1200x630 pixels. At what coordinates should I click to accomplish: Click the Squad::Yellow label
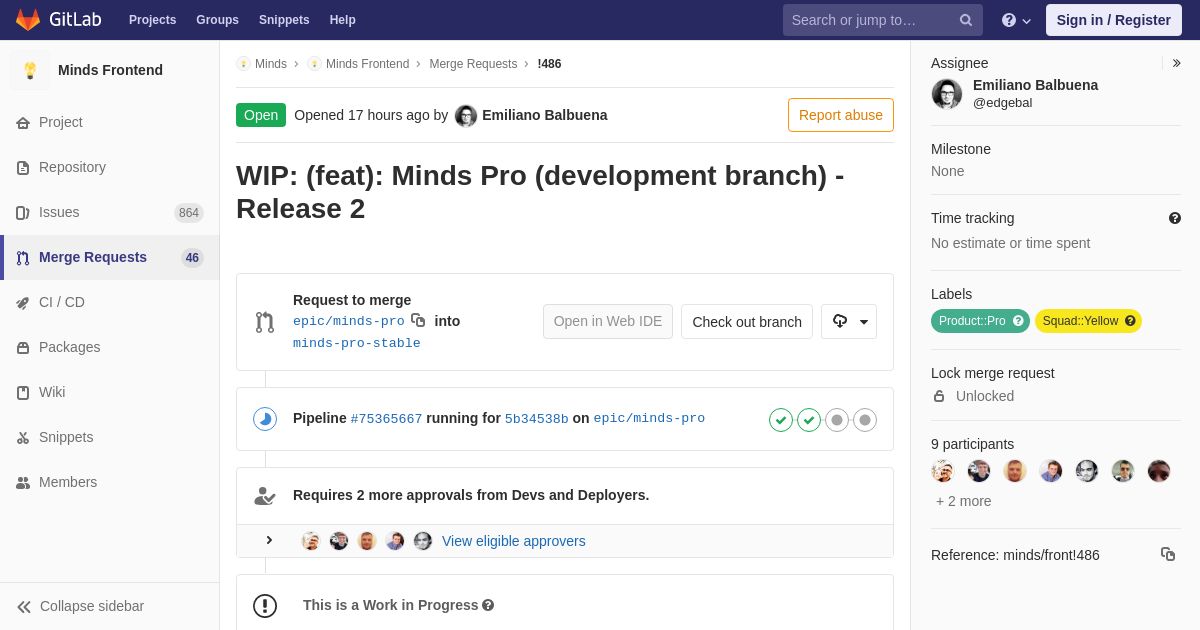click(1088, 321)
